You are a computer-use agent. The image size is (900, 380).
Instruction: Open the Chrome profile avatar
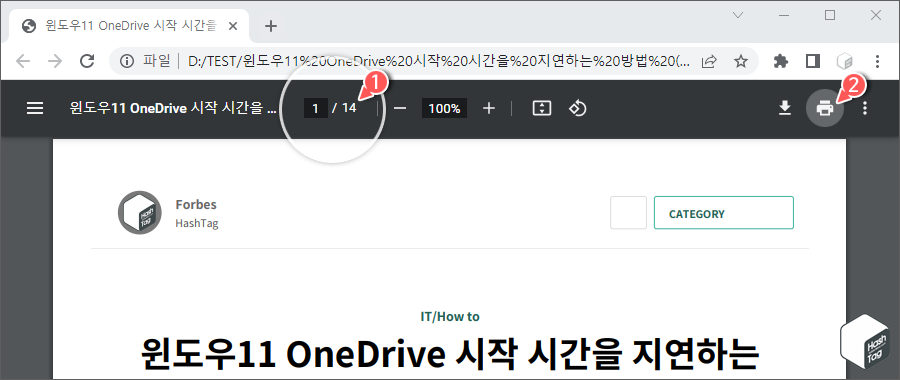click(x=845, y=61)
